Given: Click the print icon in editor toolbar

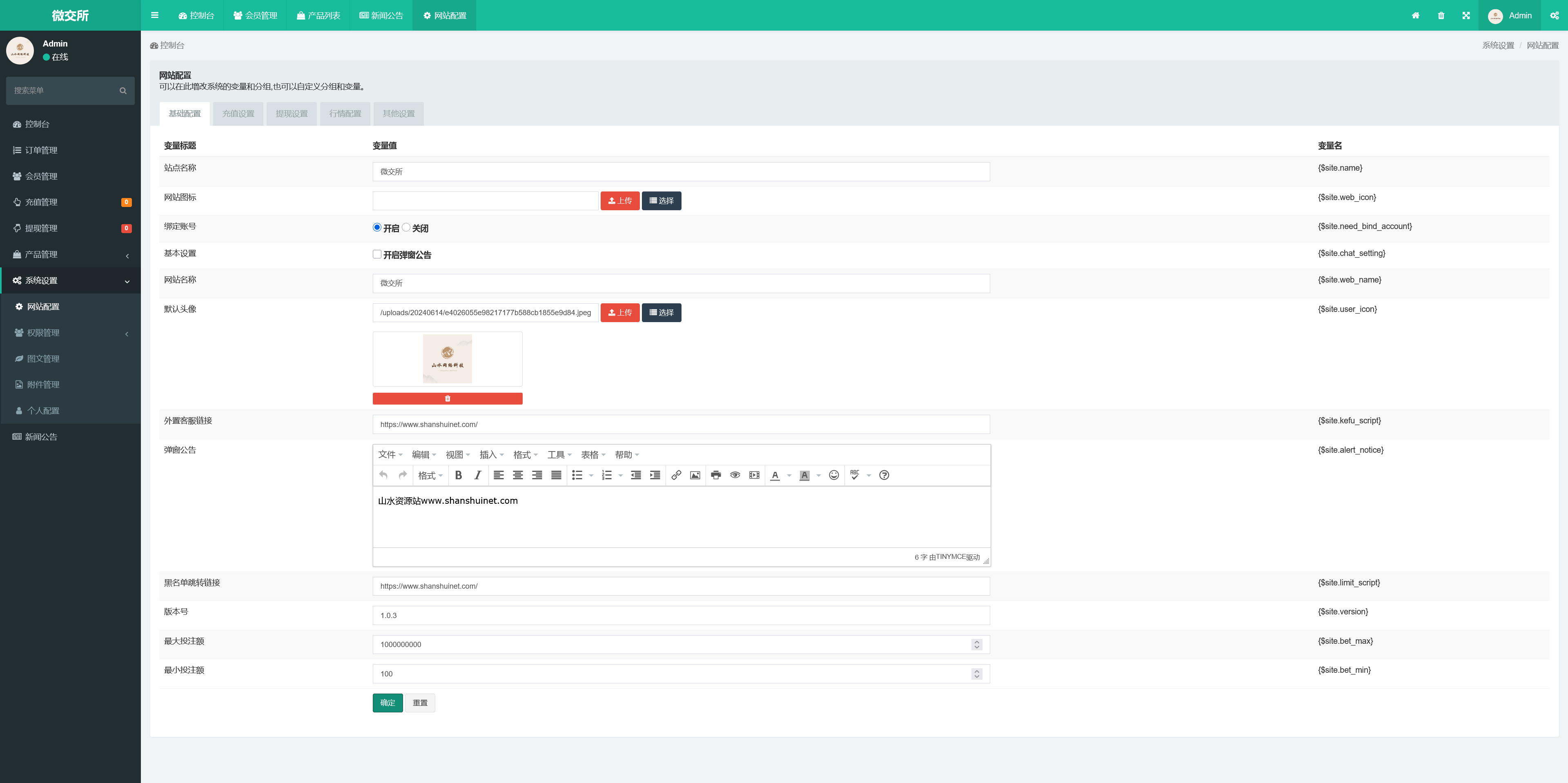Looking at the screenshot, I should [716, 475].
